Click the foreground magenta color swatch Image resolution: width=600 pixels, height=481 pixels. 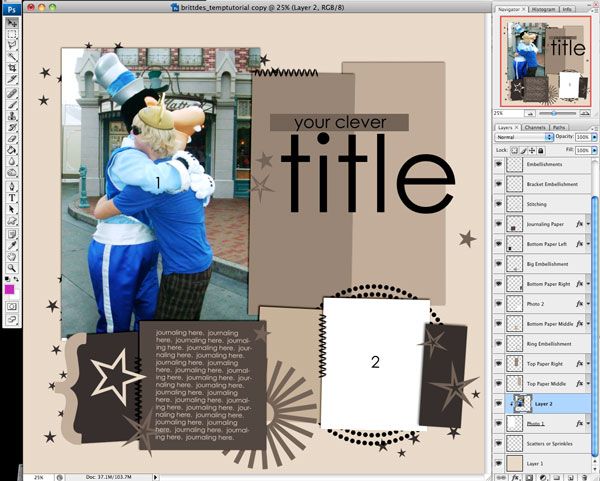[x=10, y=290]
